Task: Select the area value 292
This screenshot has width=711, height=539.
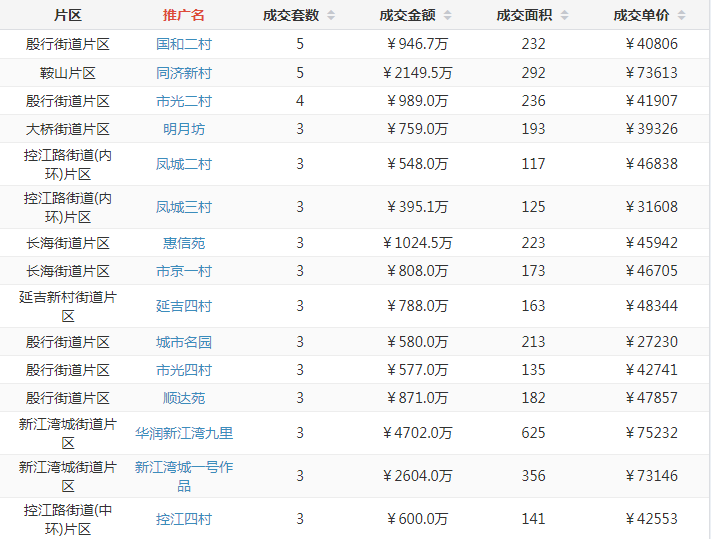Action: tap(533, 73)
